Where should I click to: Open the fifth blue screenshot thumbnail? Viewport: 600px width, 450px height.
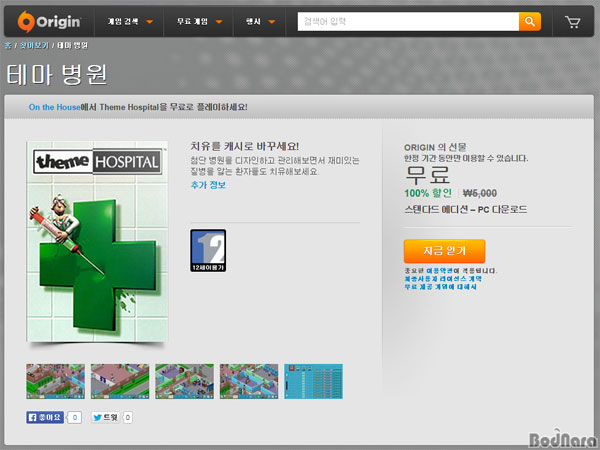[x=313, y=382]
